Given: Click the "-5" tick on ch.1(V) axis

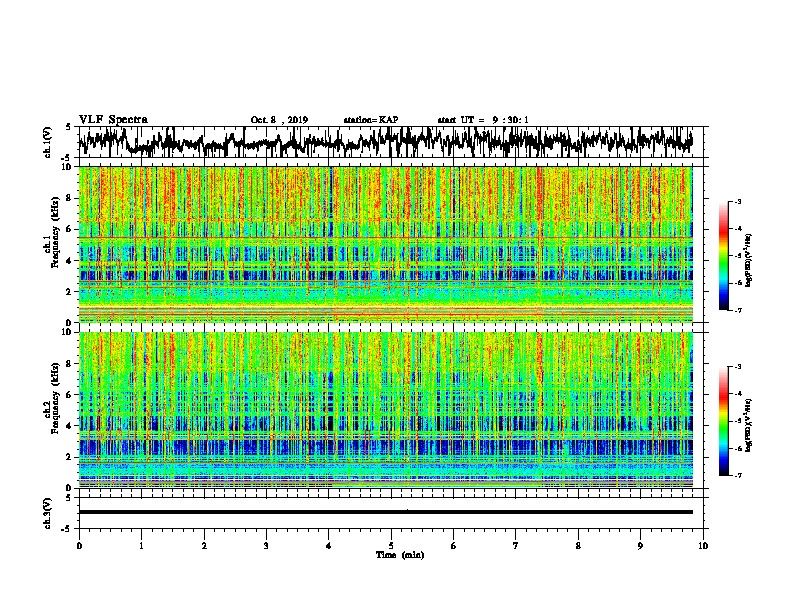Looking at the screenshot, I should click(67, 158).
